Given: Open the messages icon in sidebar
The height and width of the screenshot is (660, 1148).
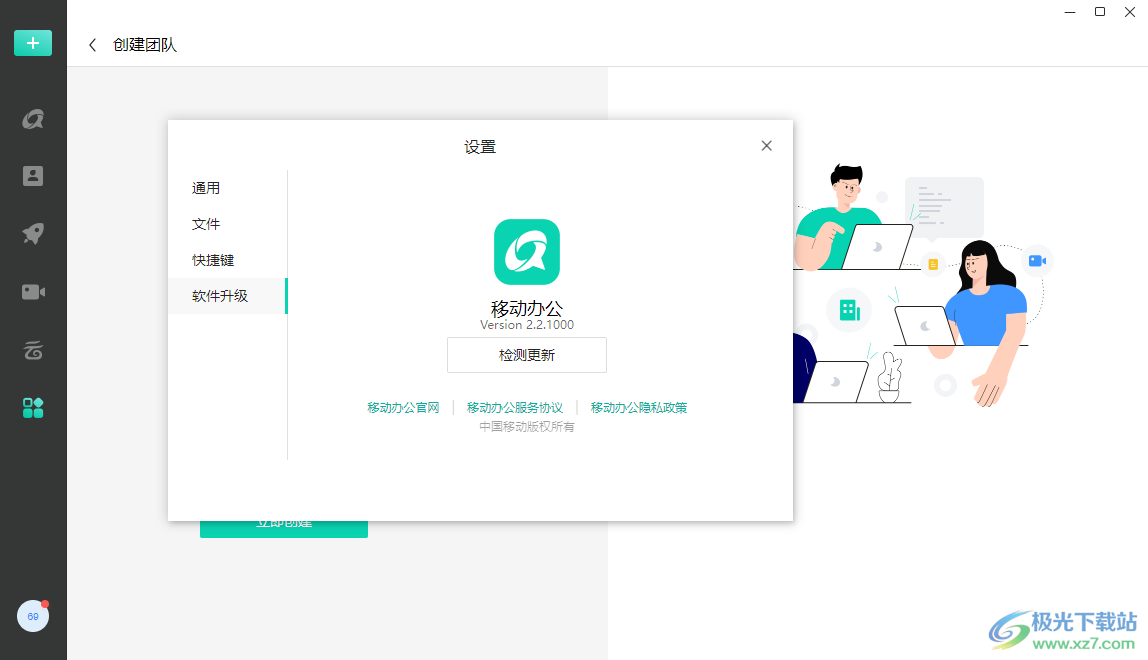Looking at the screenshot, I should 33,119.
